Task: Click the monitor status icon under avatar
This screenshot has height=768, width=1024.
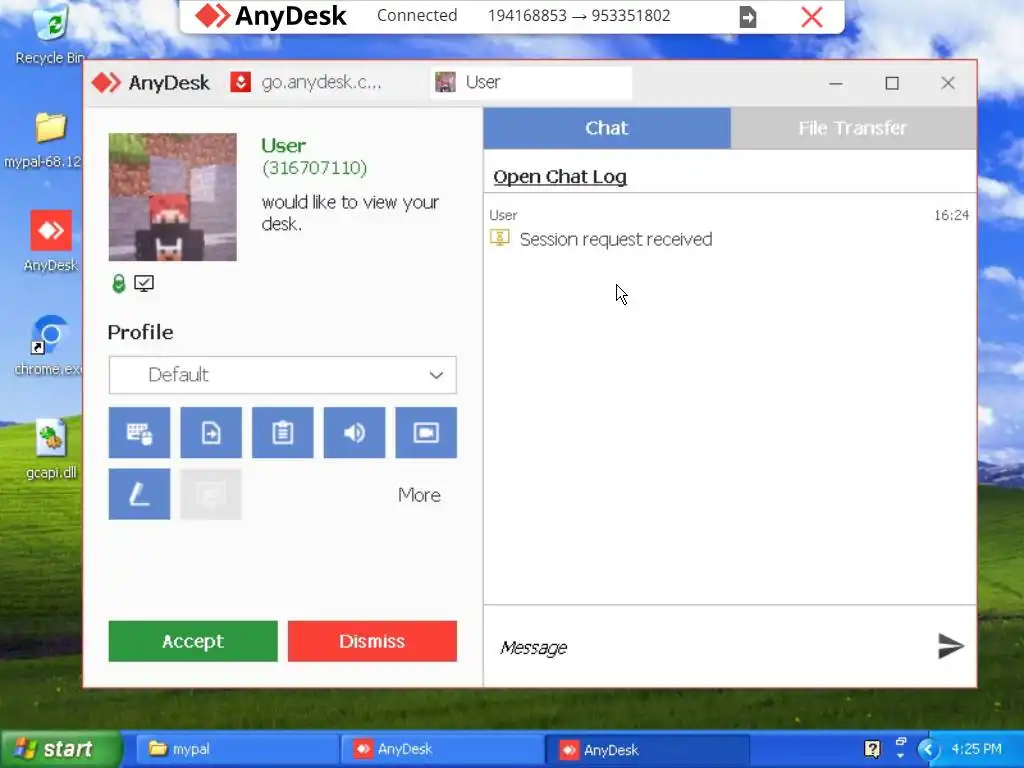Action: pos(144,283)
